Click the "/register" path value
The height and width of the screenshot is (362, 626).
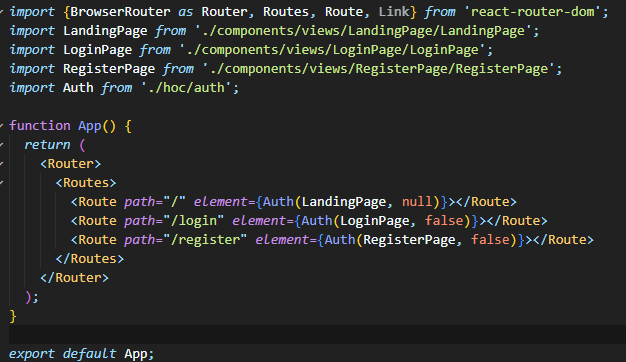205,240
